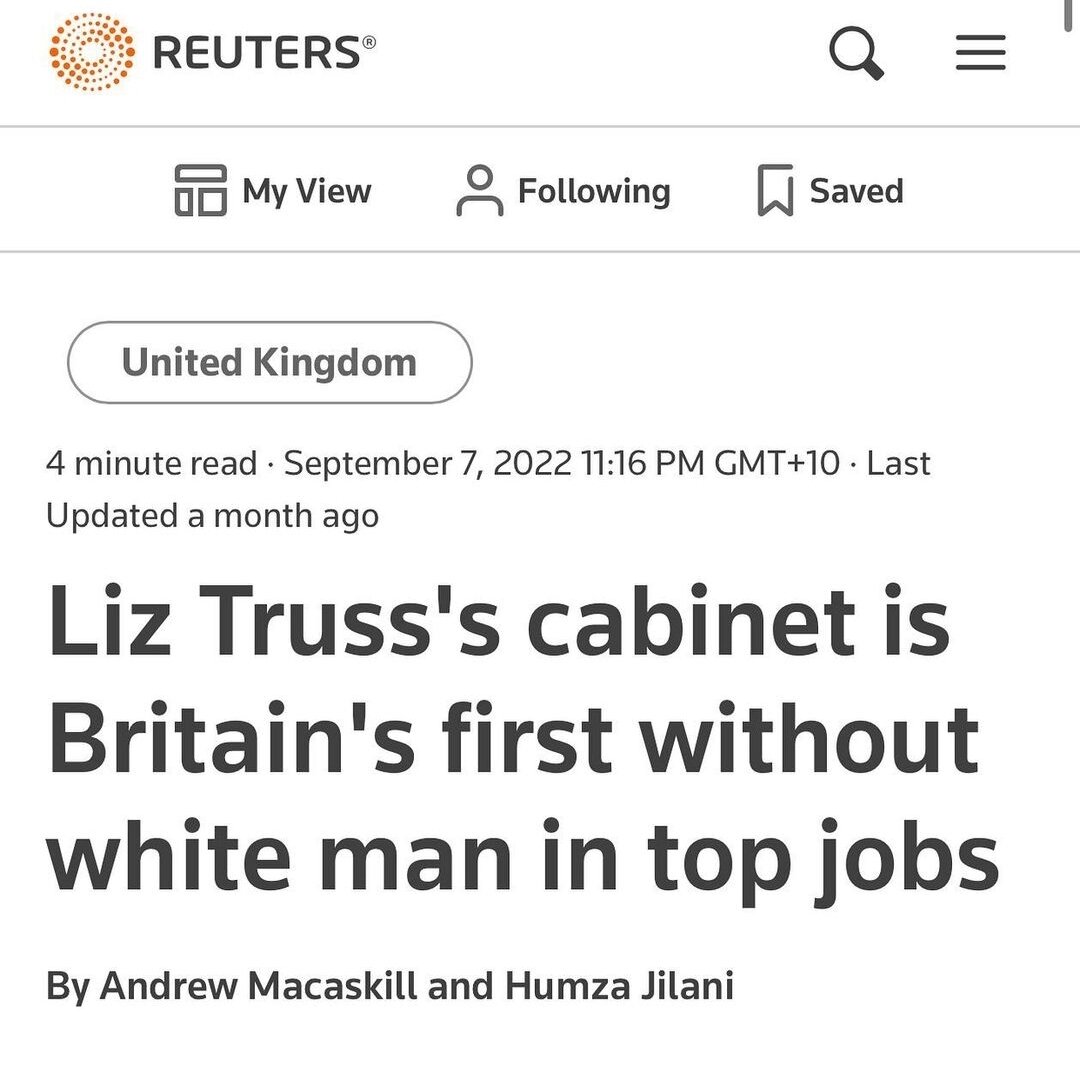Open author Humza Jilani's profile link
Screen dimensions: 1080x1080
coord(619,985)
